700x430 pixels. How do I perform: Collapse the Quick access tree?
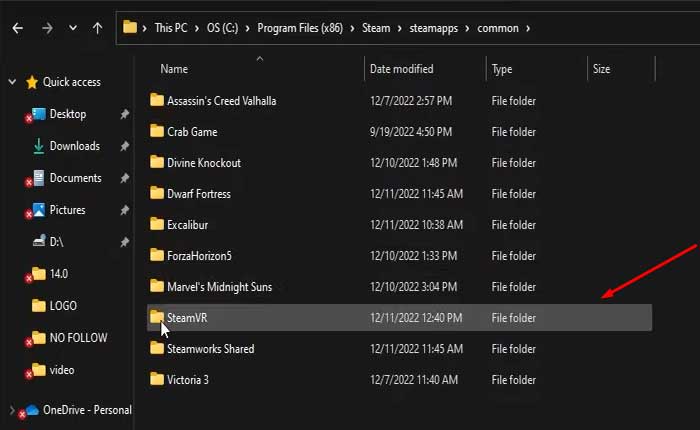pos(11,82)
